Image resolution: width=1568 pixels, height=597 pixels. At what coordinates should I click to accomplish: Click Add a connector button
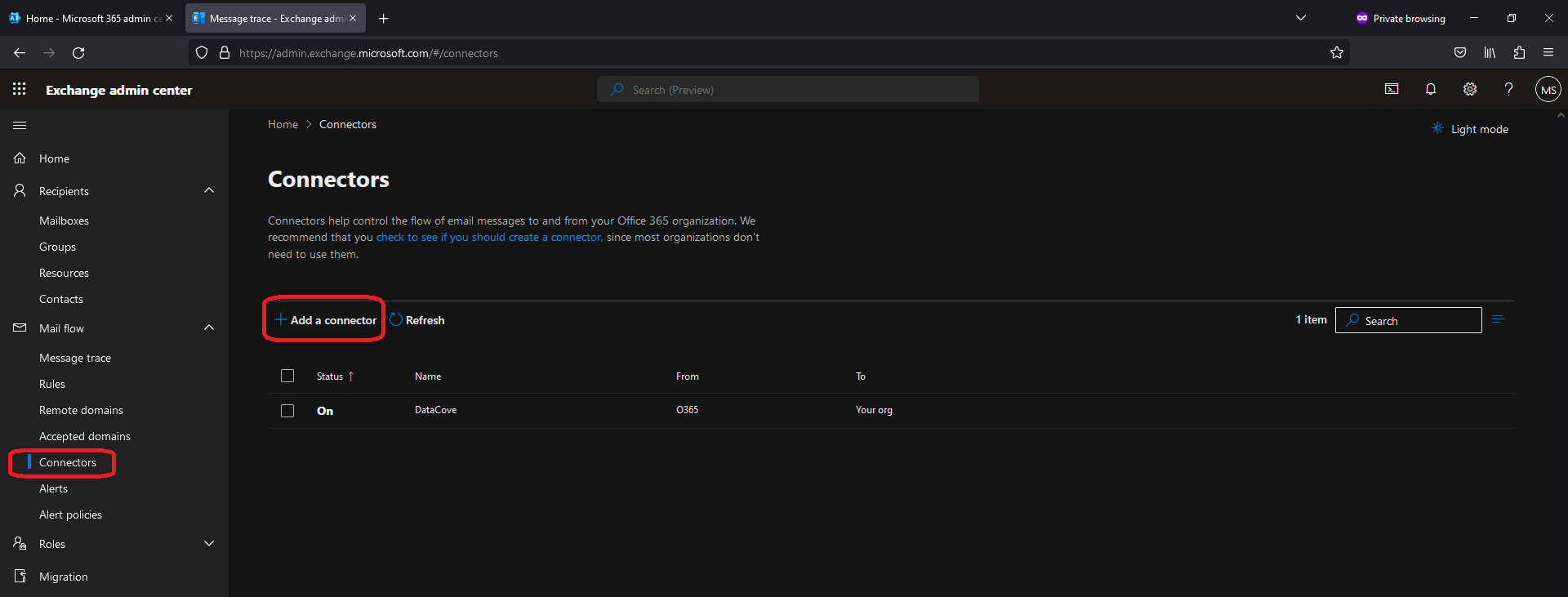point(325,320)
